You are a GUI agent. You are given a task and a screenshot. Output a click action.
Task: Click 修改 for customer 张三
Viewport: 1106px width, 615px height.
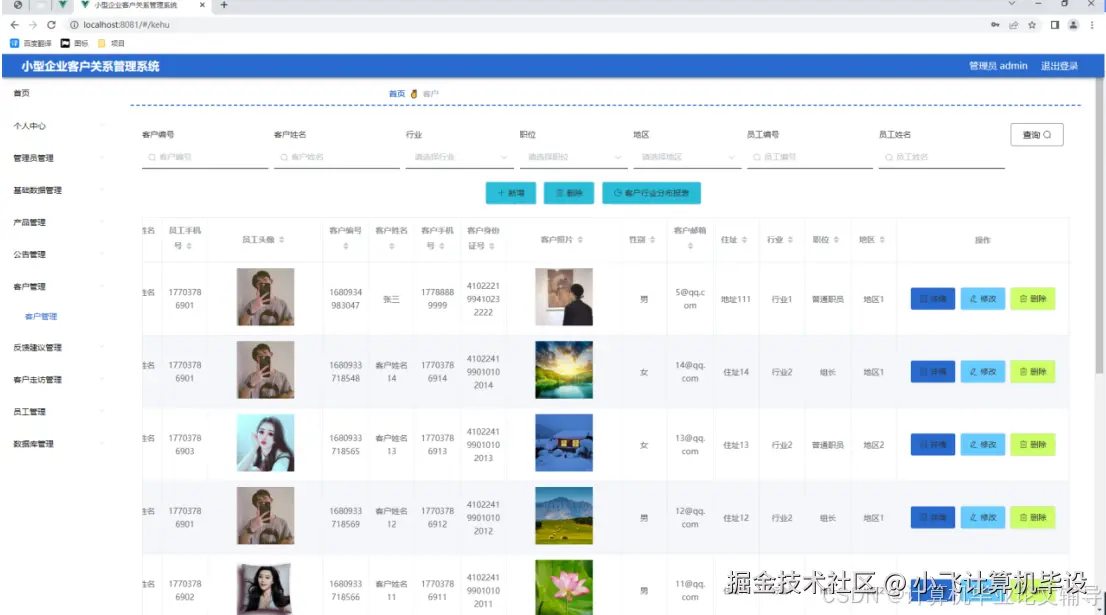pos(983,299)
